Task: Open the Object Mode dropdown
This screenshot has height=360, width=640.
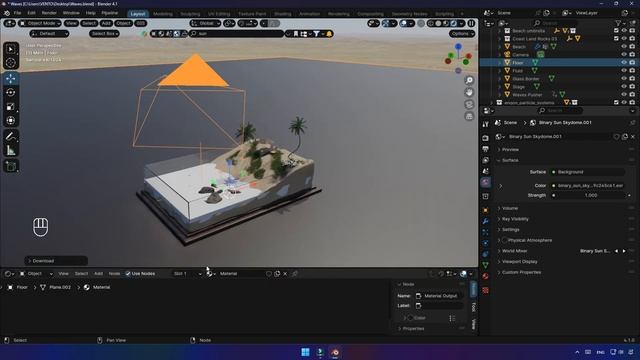Action: 40,23
